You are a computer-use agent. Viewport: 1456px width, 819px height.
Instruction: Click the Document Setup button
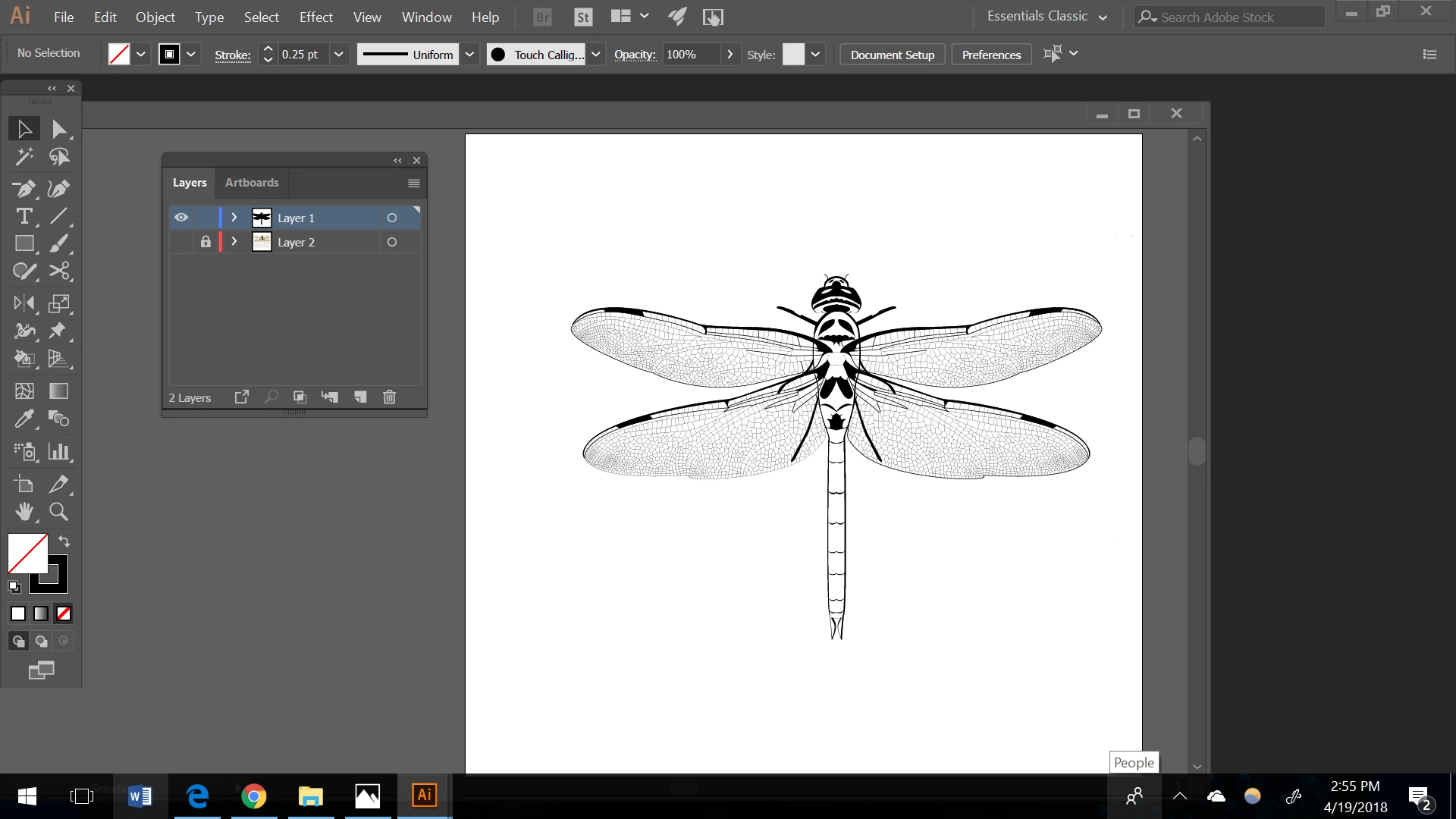pyautogui.click(x=892, y=55)
